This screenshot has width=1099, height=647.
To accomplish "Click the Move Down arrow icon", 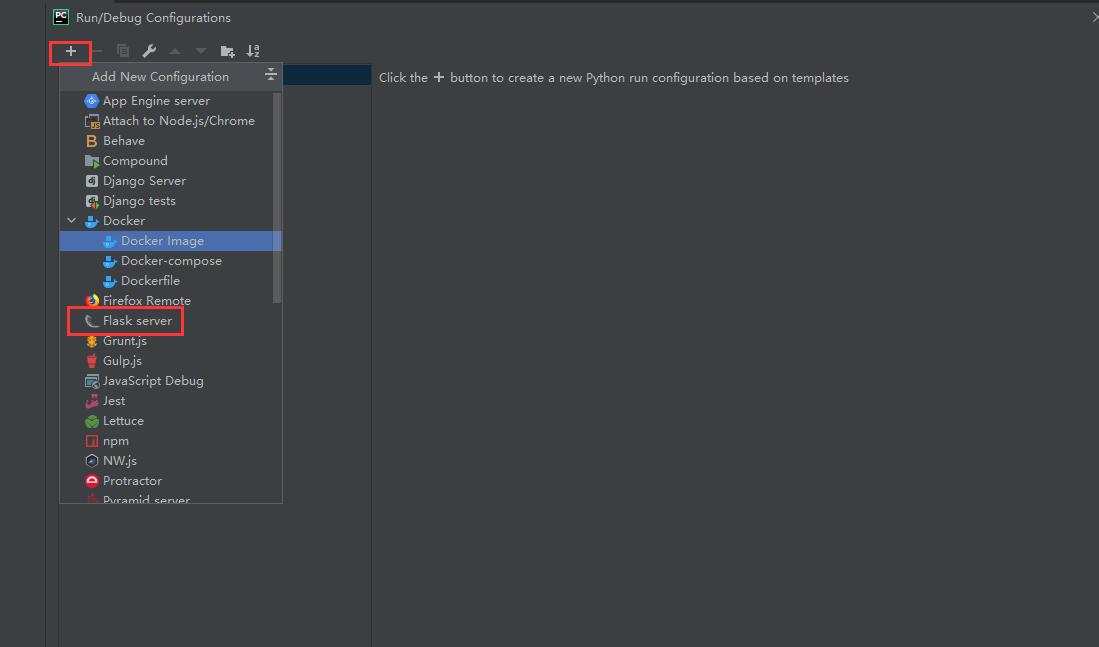I will click(201, 51).
